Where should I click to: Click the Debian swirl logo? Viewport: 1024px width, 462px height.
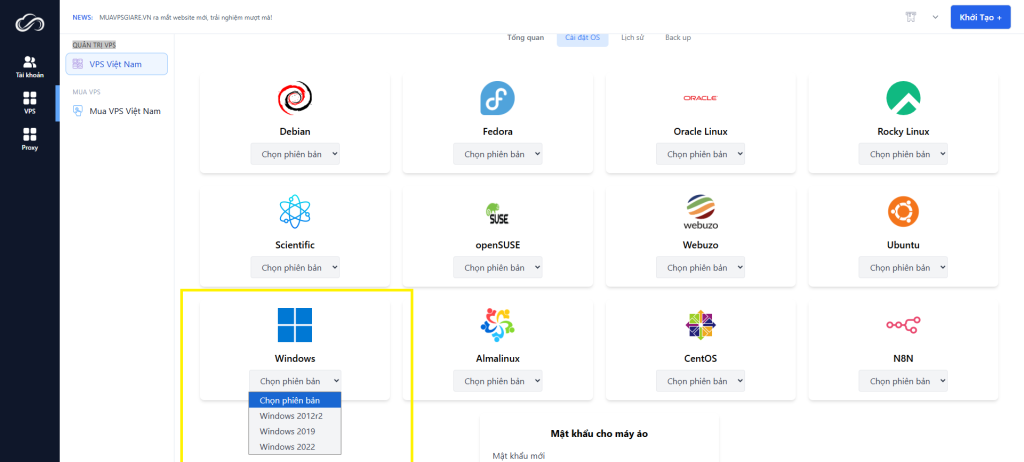coord(295,98)
